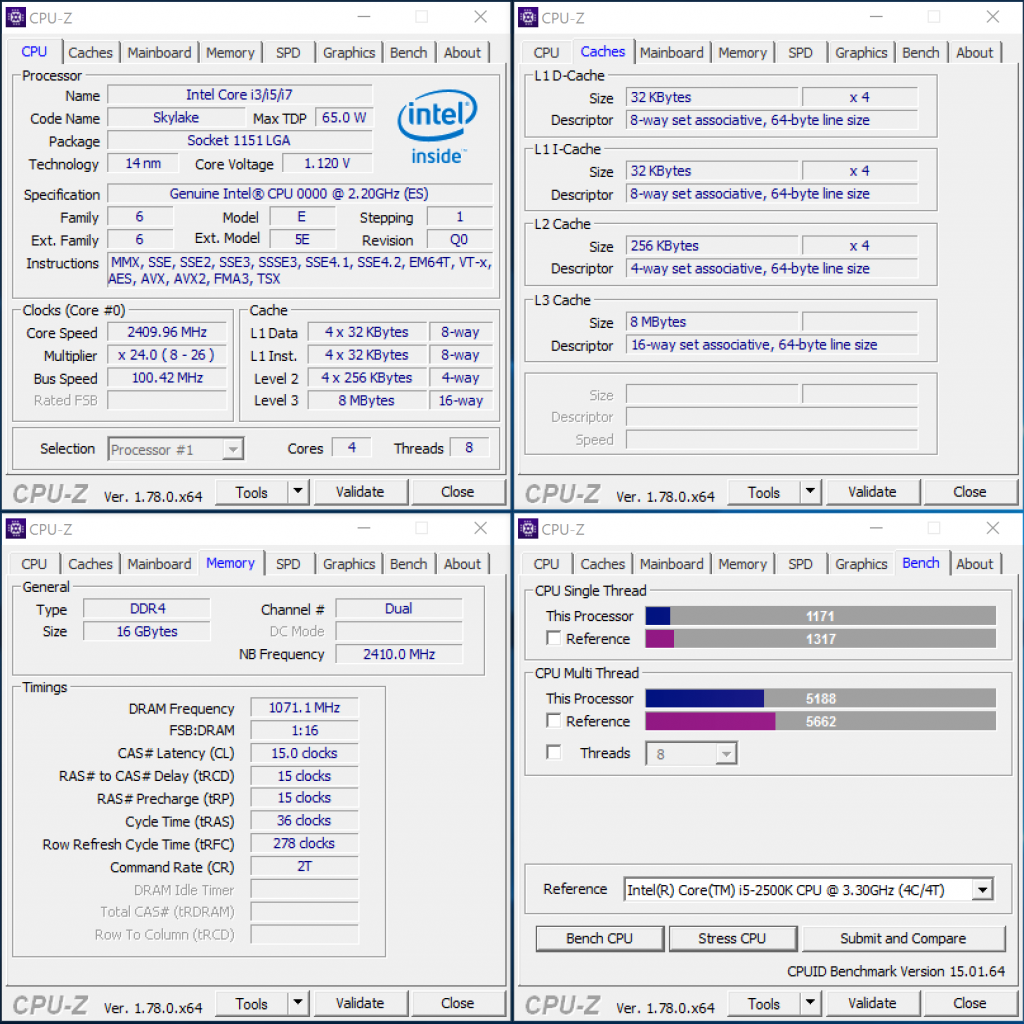Screen dimensions: 1024x1024
Task: Enable the Threads checkbox in the Bench window
Action: 554,752
